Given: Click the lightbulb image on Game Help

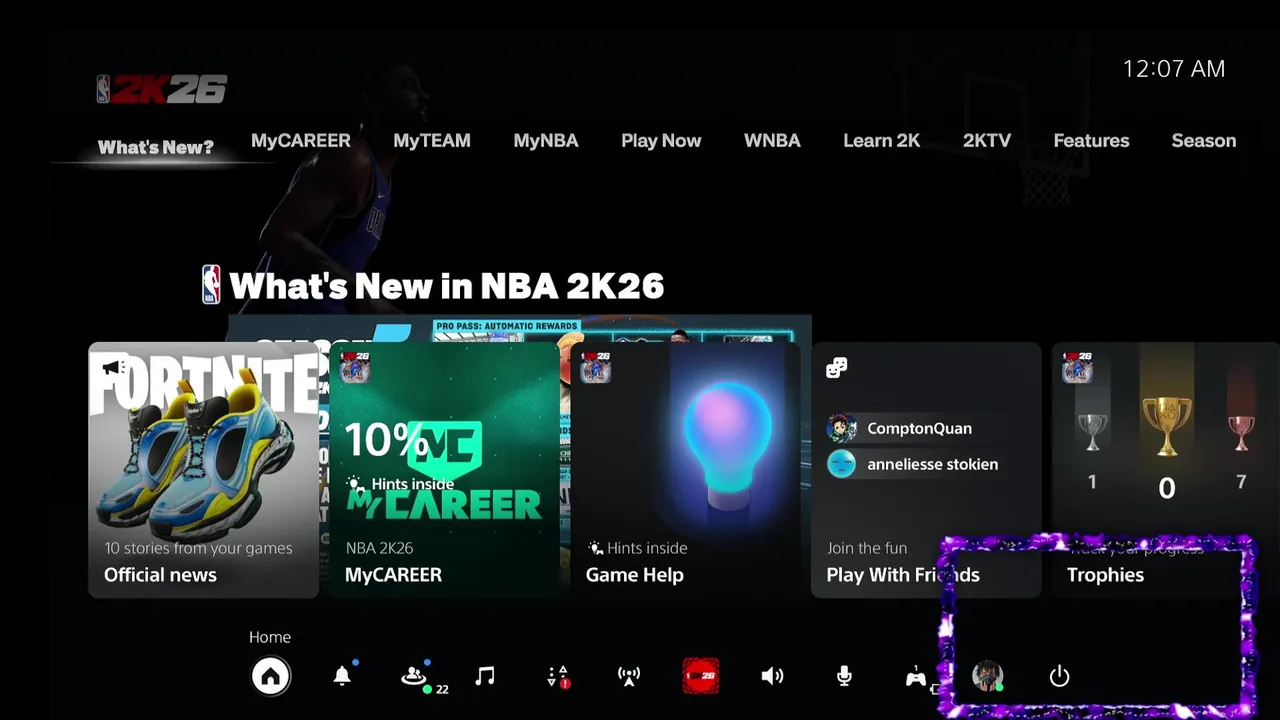Looking at the screenshot, I should [728, 444].
